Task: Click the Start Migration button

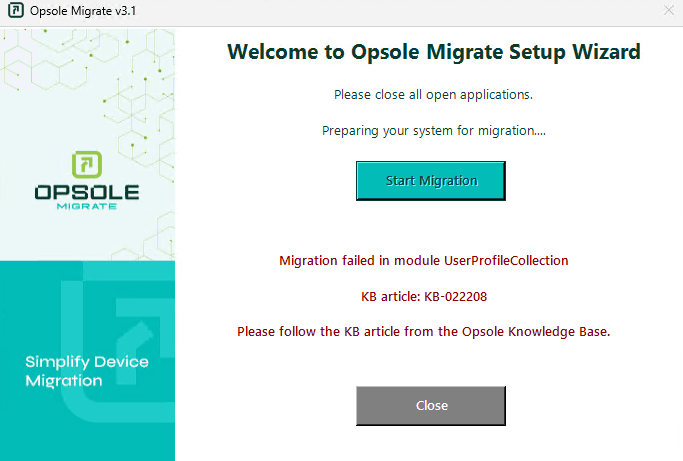Action: [431, 181]
